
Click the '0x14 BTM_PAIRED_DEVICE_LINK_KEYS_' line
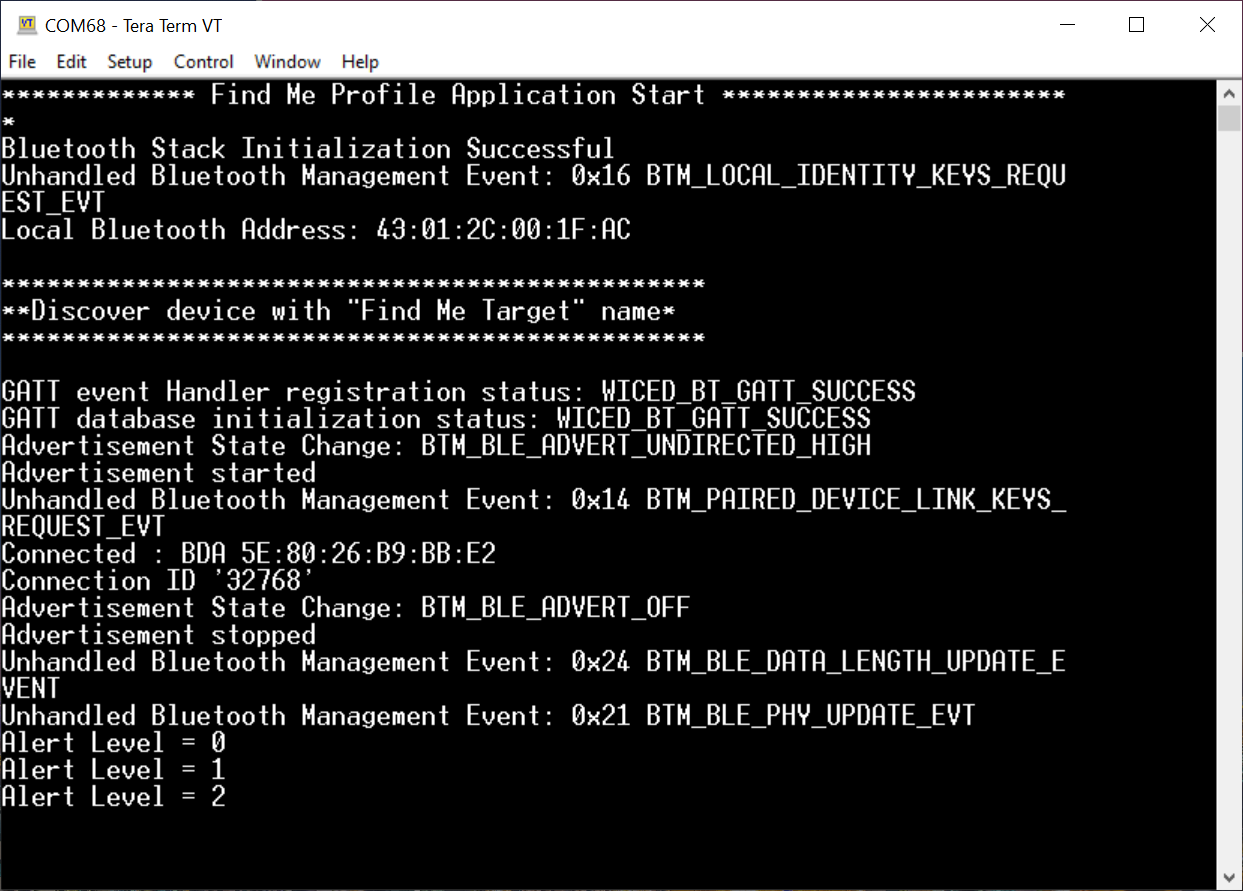click(533, 500)
